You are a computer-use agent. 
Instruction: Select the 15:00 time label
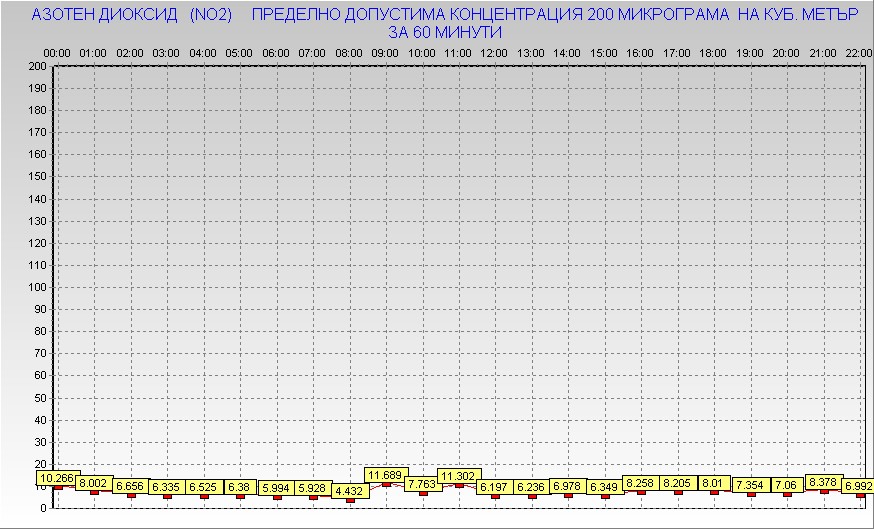point(604,54)
